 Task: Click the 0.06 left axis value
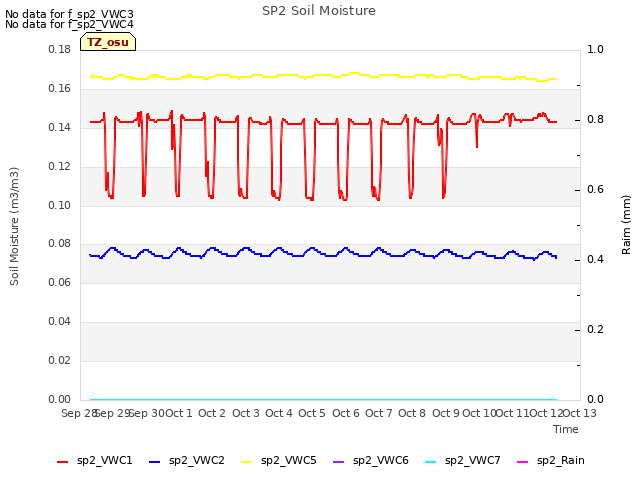click(x=60, y=282)
